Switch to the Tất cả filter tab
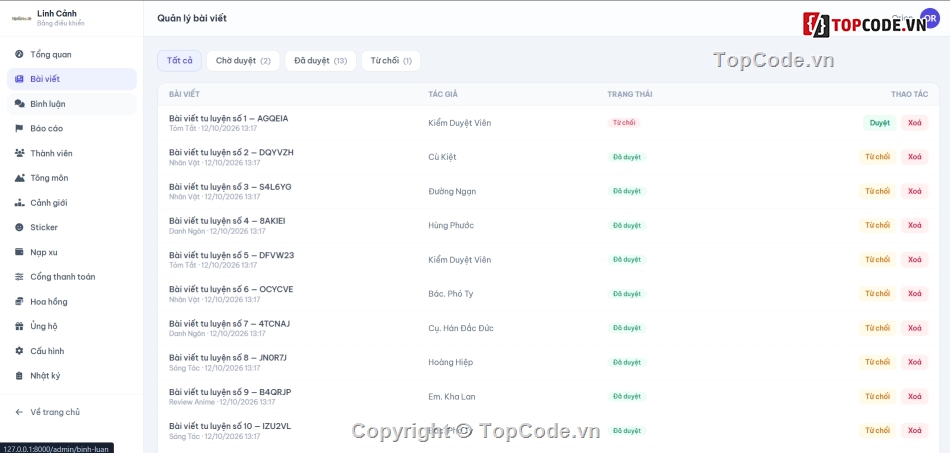950x453 pixels. pos(179,61)
